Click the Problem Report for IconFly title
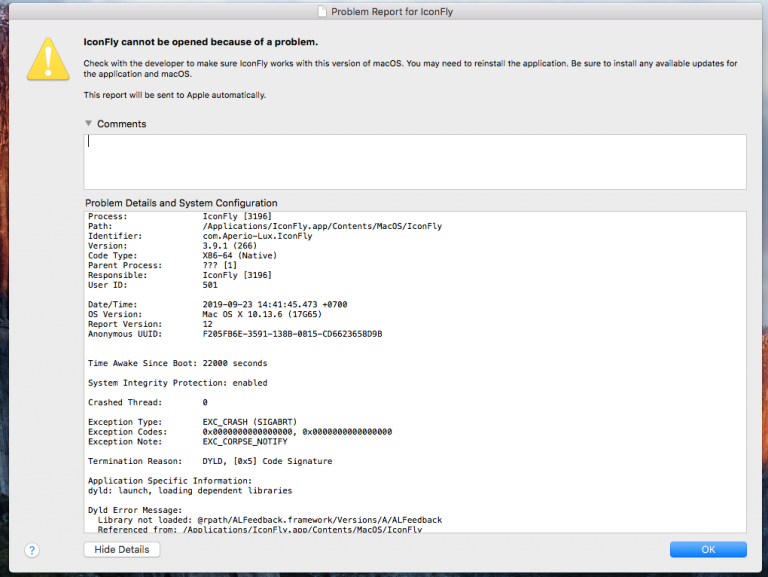This screenshot has height=577, width=768. tap(392, 11)
